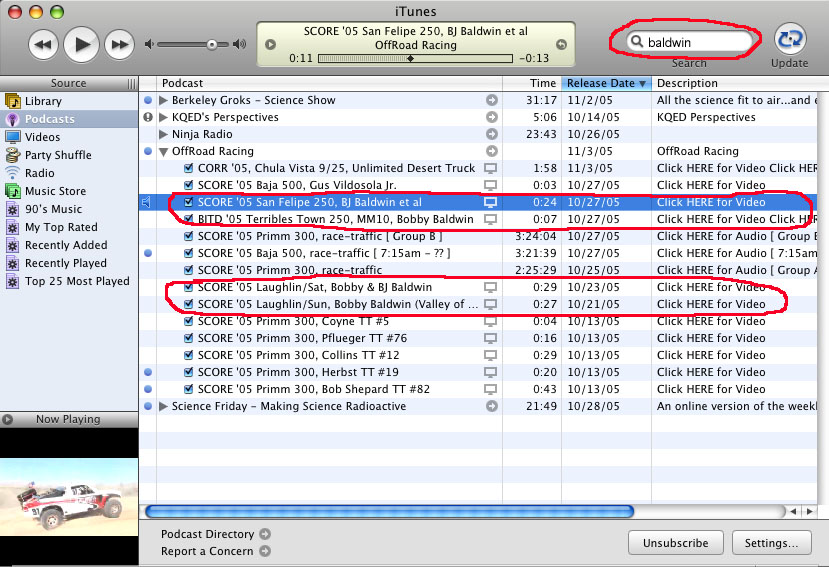Click the Update podcasts button
This screenshot has height=567, width=829.
click(x=790, y=39)
